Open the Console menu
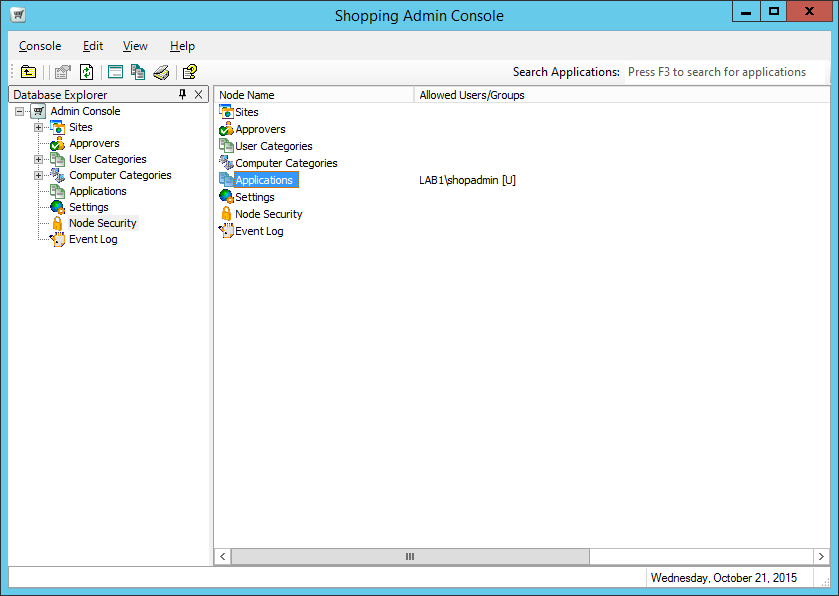 click(40, 46)
